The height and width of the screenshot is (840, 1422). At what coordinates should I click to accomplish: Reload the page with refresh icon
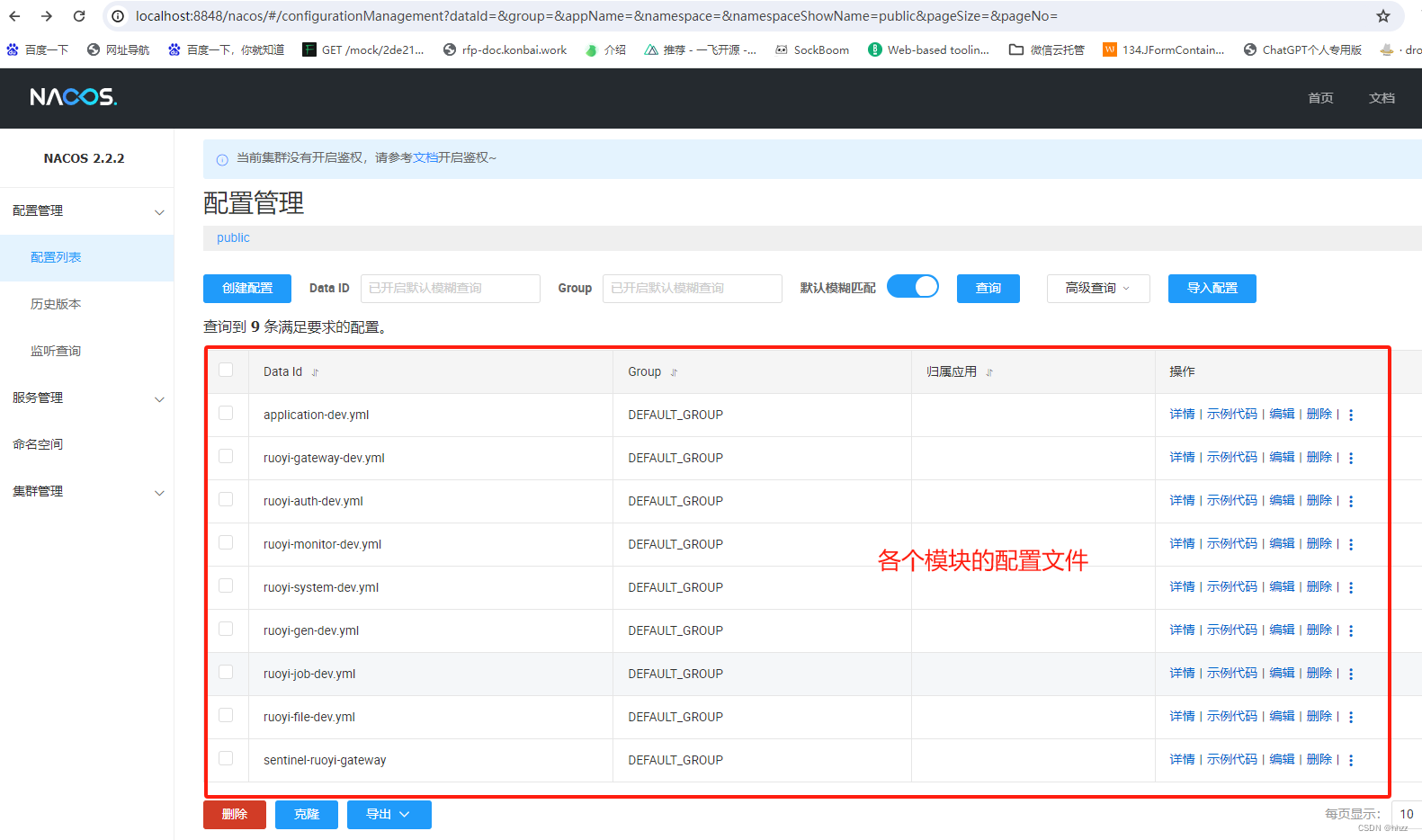79,16
